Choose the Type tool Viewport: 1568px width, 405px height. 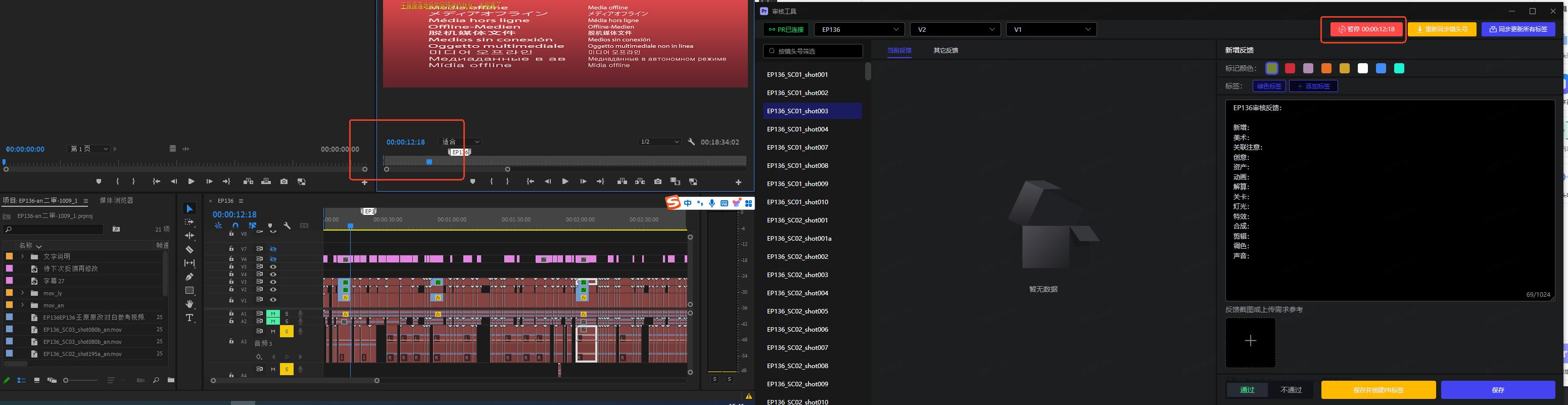(x=189, y=318)
